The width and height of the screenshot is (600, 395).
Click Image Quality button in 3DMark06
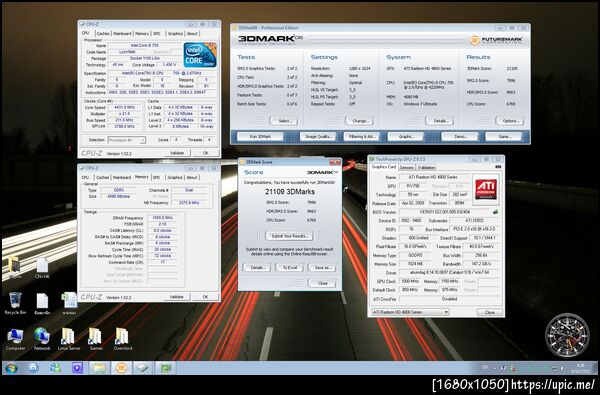(318, 137)
